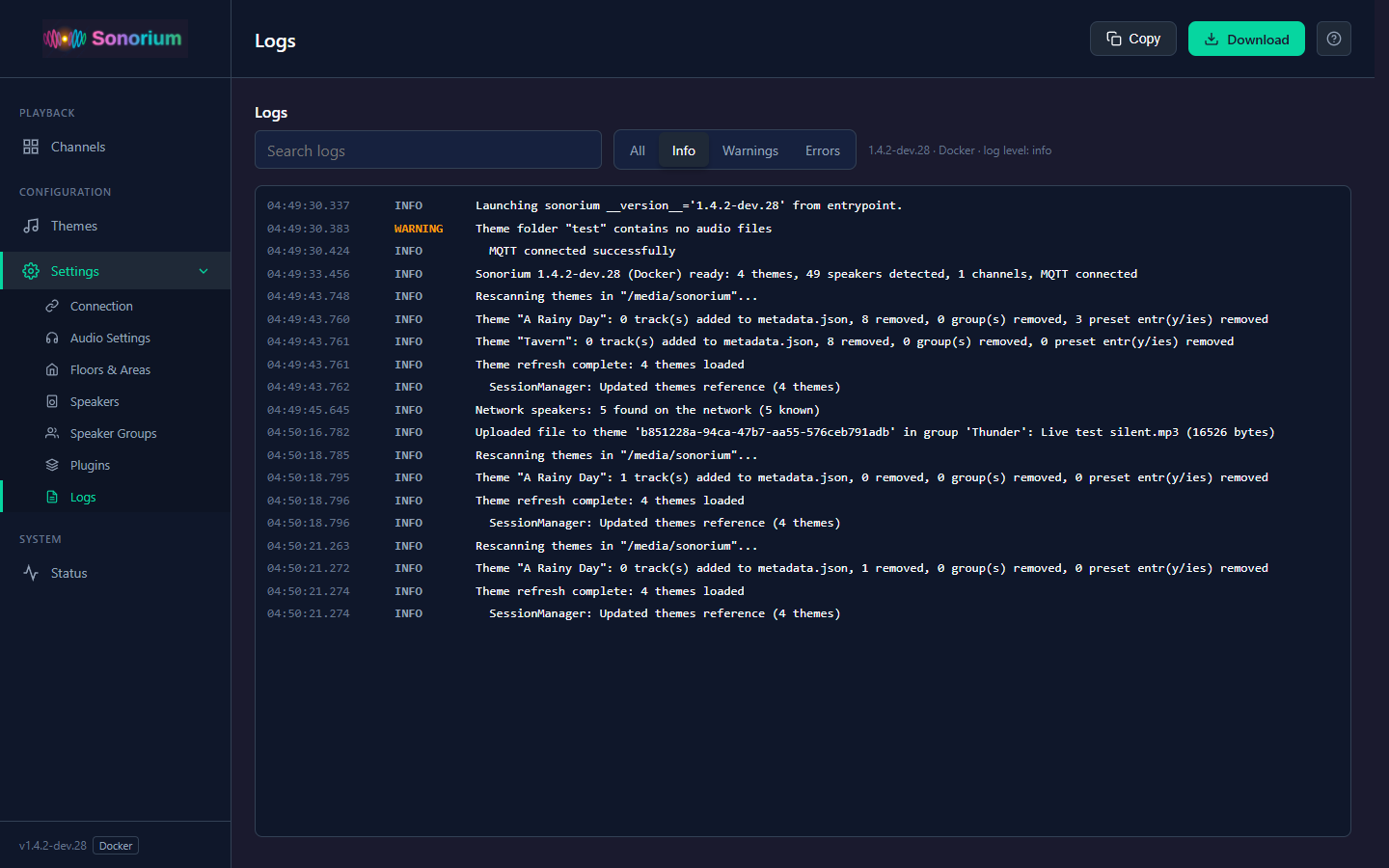This screenshot has height=868, width=1389.
Task: Download the log file
Action: (1246, 39)
